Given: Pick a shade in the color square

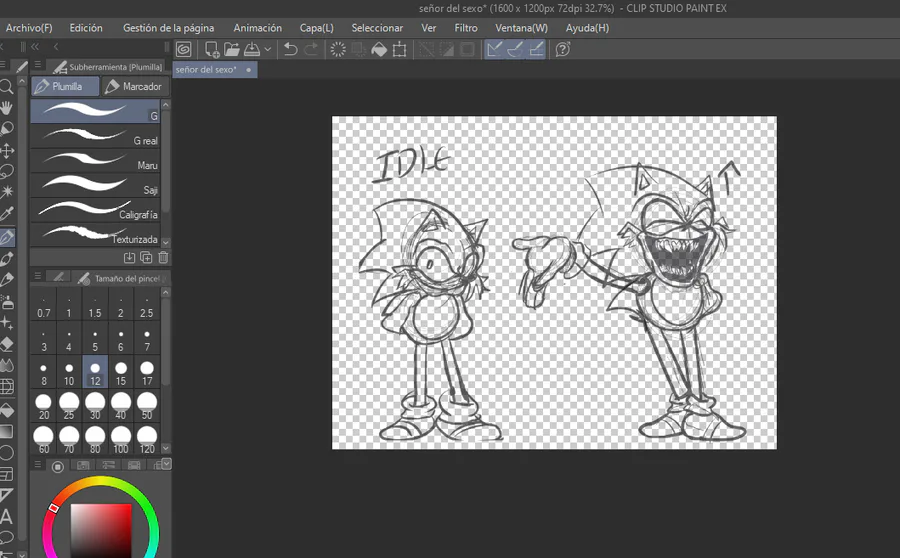Looking at the screenshot, I should click(x=101, y=530).
